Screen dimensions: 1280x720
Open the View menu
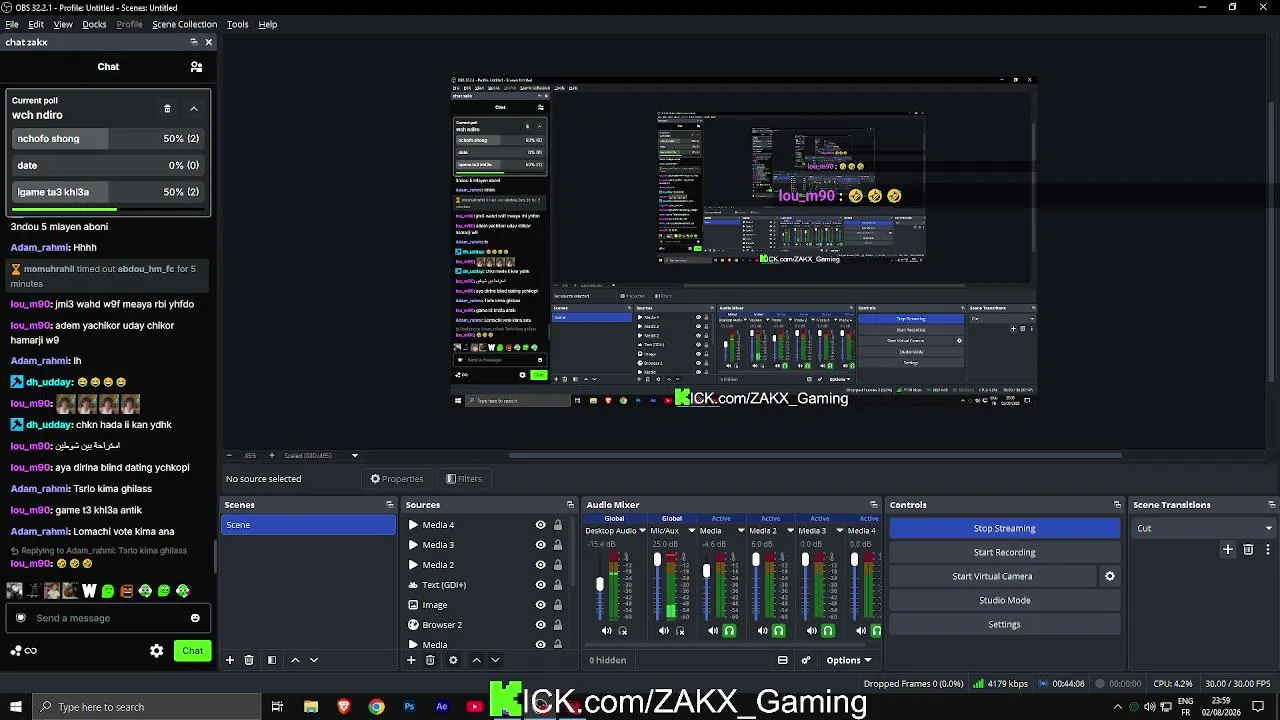pos(63,24)
